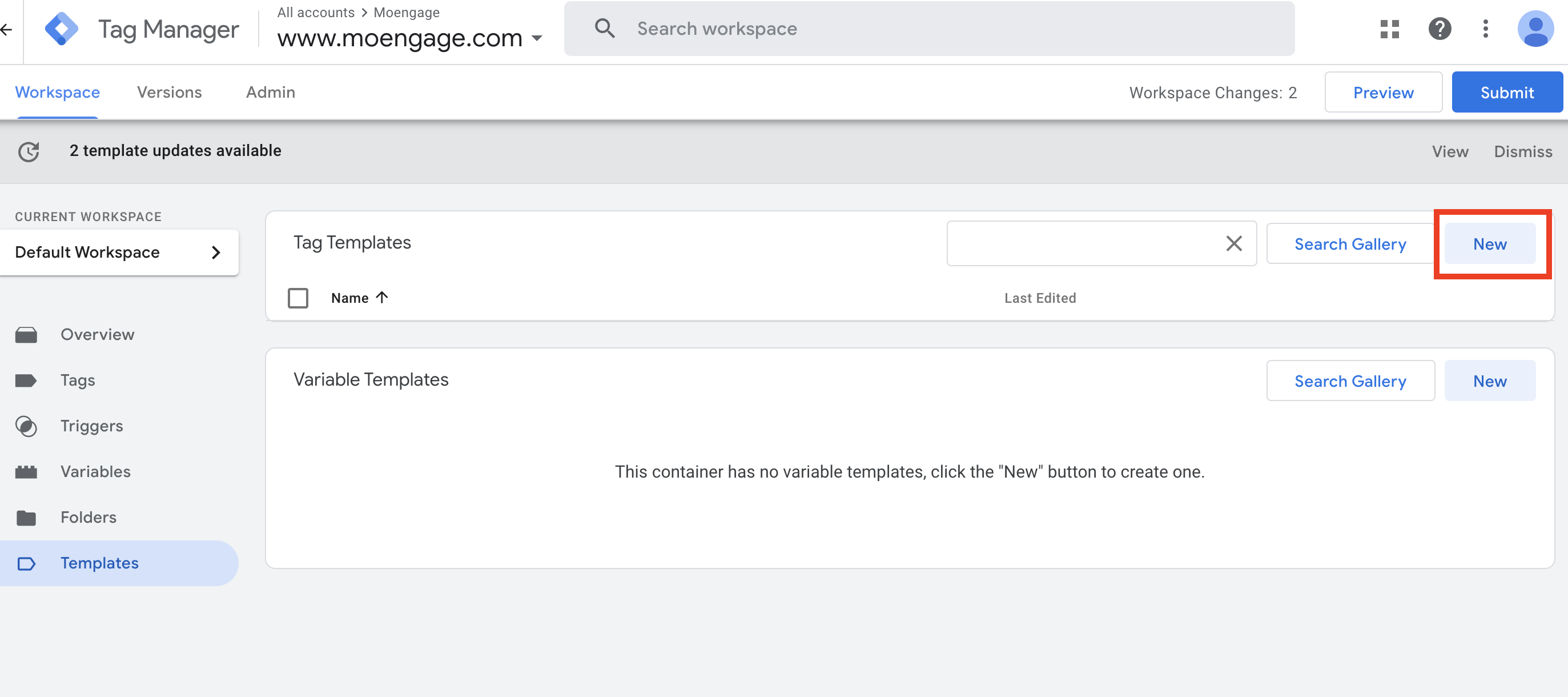Click the CURRENT WORKSPACE label
Viewport: 1568px width, 697px height.
click(89, 217)
